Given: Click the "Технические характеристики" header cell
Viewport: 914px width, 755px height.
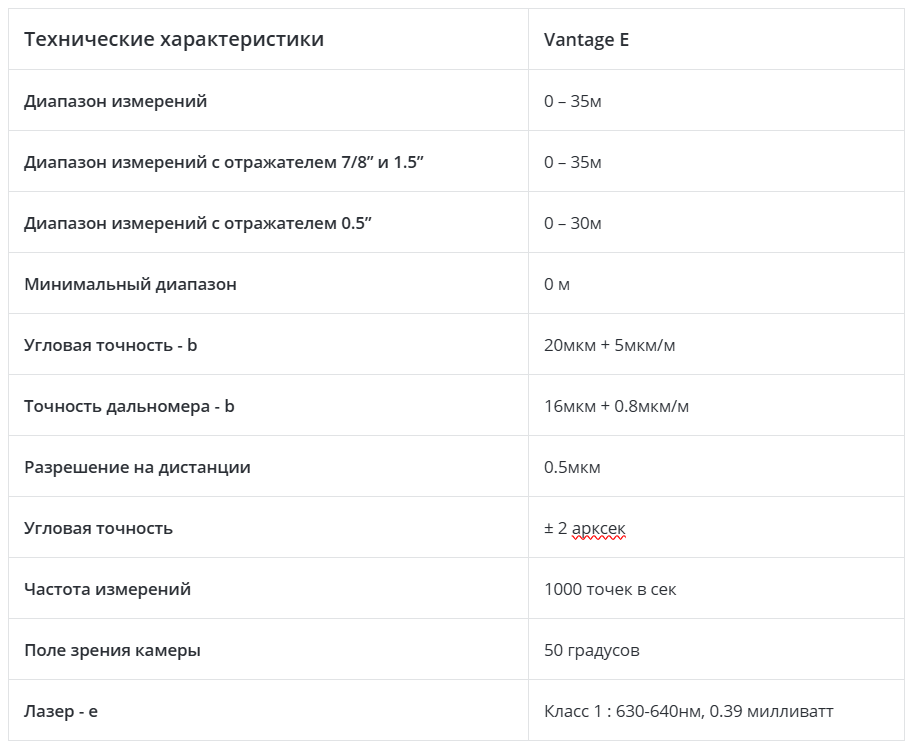Looking at the screenshot, I should (174, 40).
